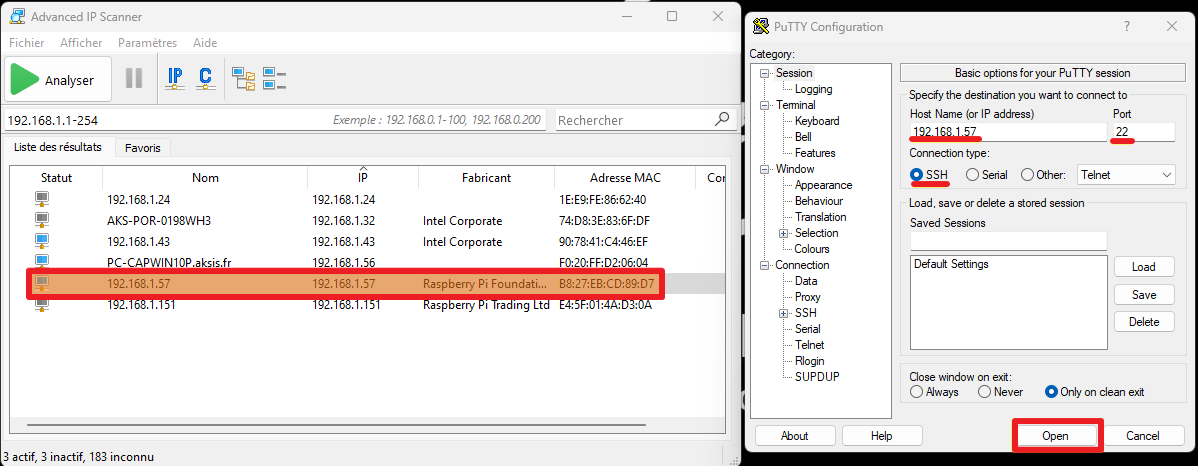Start scan with the Analyser button

58,79
